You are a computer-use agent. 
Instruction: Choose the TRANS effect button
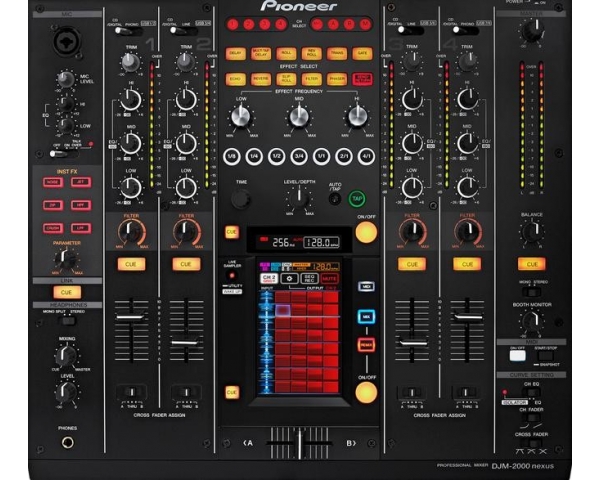click(337, 54)
